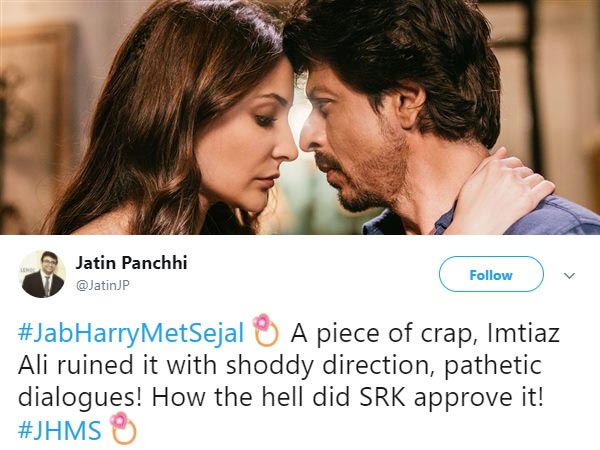Open the #JabHarryMetSejal hashtag

tap(131, 333)
